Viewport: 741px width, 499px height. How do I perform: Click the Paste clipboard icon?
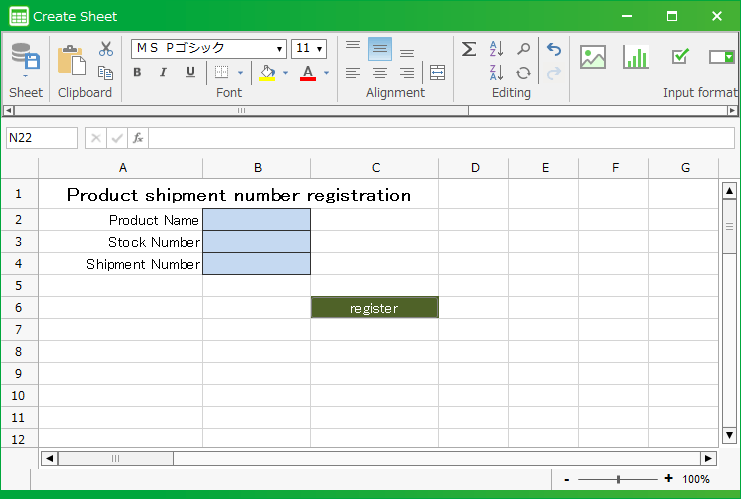tap(71, 60)
